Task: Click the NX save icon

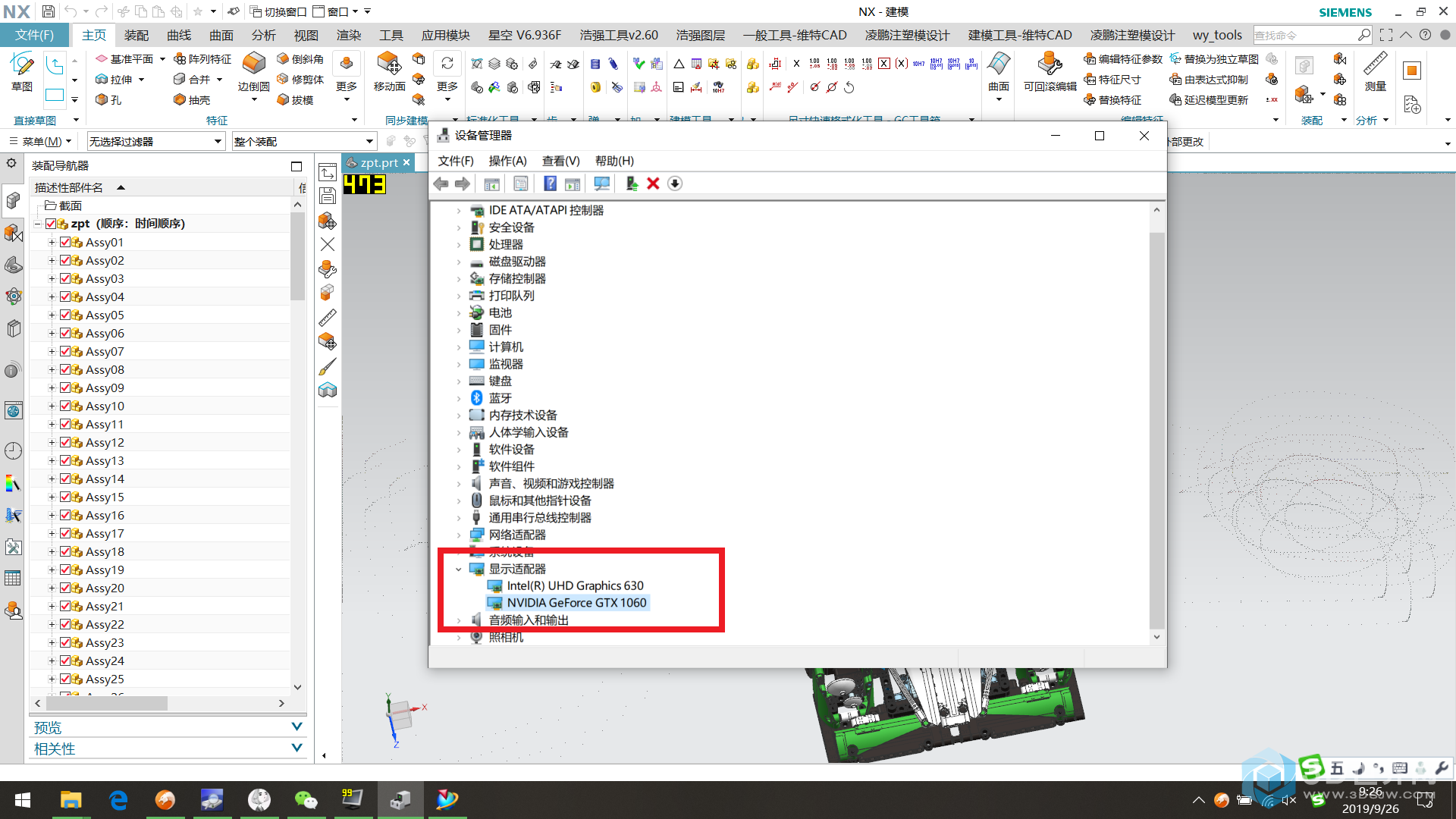Action: click(48, 11)
